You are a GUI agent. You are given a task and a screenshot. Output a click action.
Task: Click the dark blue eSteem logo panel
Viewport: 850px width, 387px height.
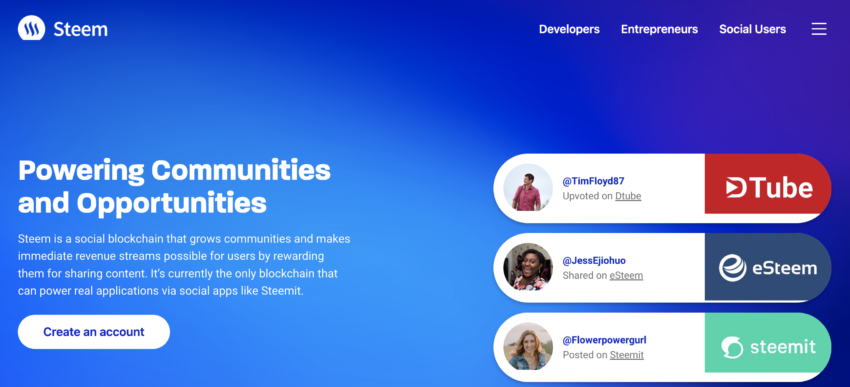coord(768,268)
